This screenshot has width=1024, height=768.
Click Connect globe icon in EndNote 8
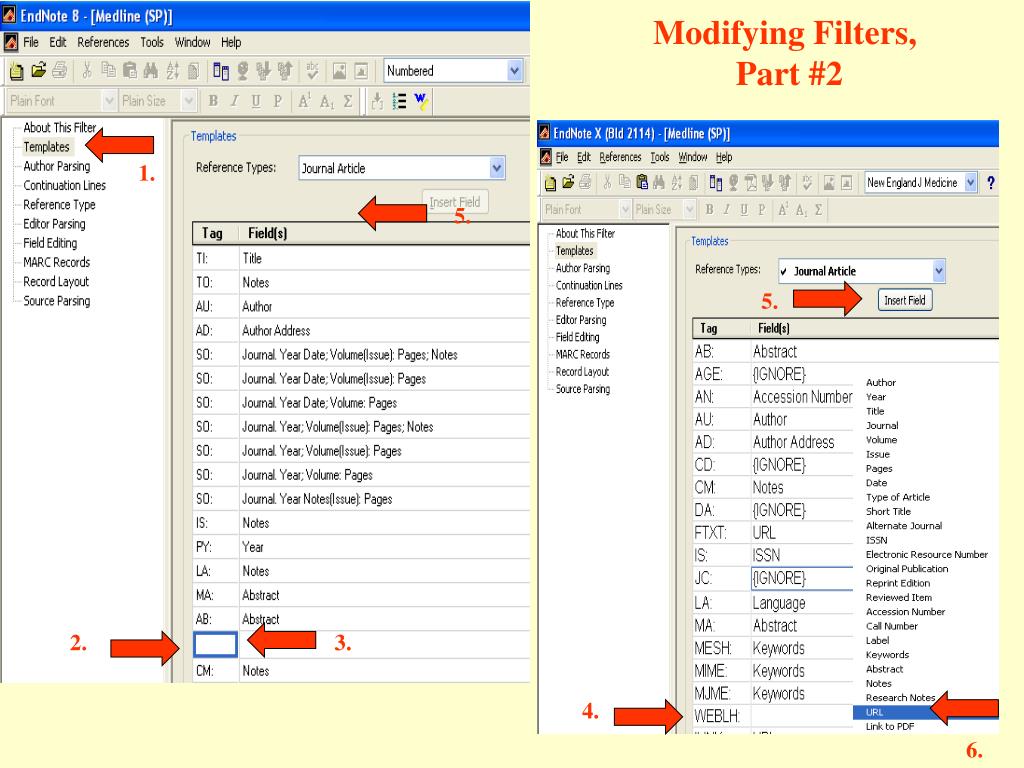pyautogui.click(x=242, y=71)
